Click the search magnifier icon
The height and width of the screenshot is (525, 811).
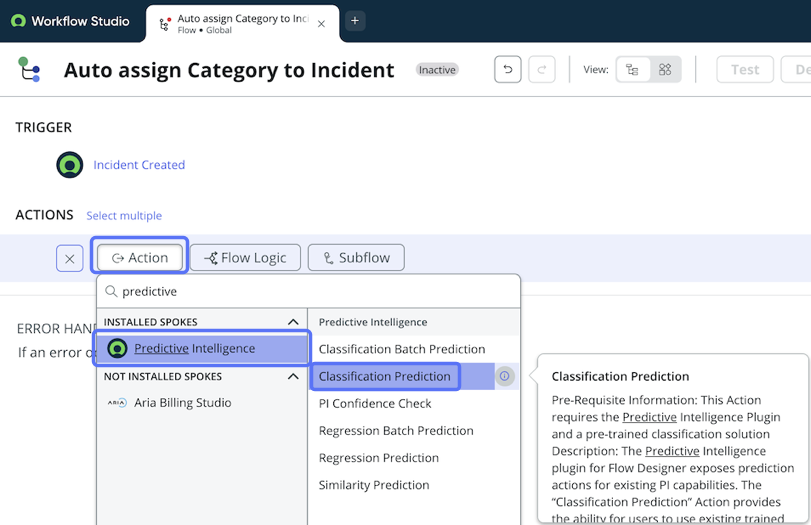tap(111, 291)
